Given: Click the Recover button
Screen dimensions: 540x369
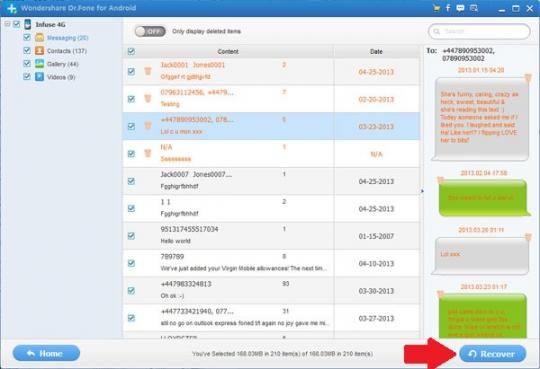Looking at the screenshot, I should [x=492, y=354].
